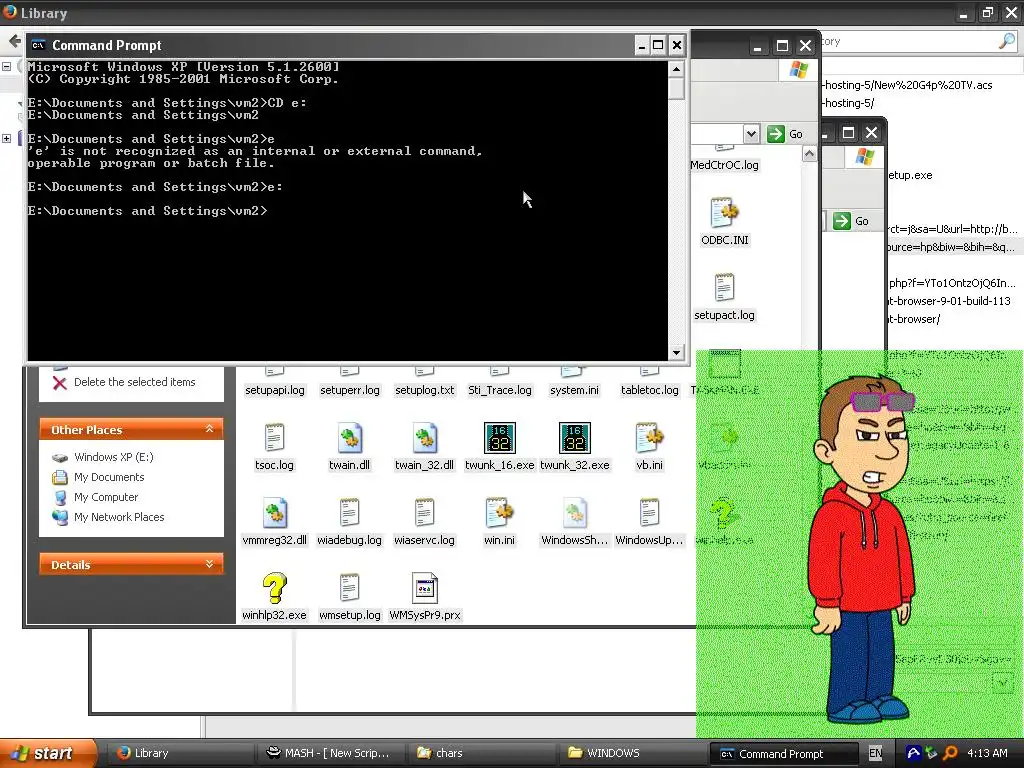Viewport: 1024px width, 768px height.
Task: Select the vb.ini file icon
Action: click(649, 438)
